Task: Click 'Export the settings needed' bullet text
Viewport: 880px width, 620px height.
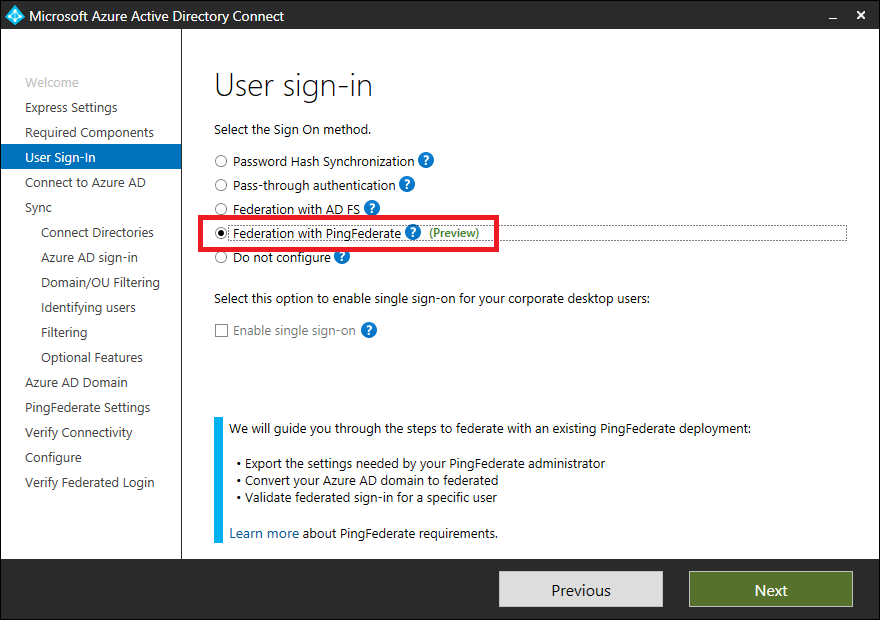Action: pos(425,463)
